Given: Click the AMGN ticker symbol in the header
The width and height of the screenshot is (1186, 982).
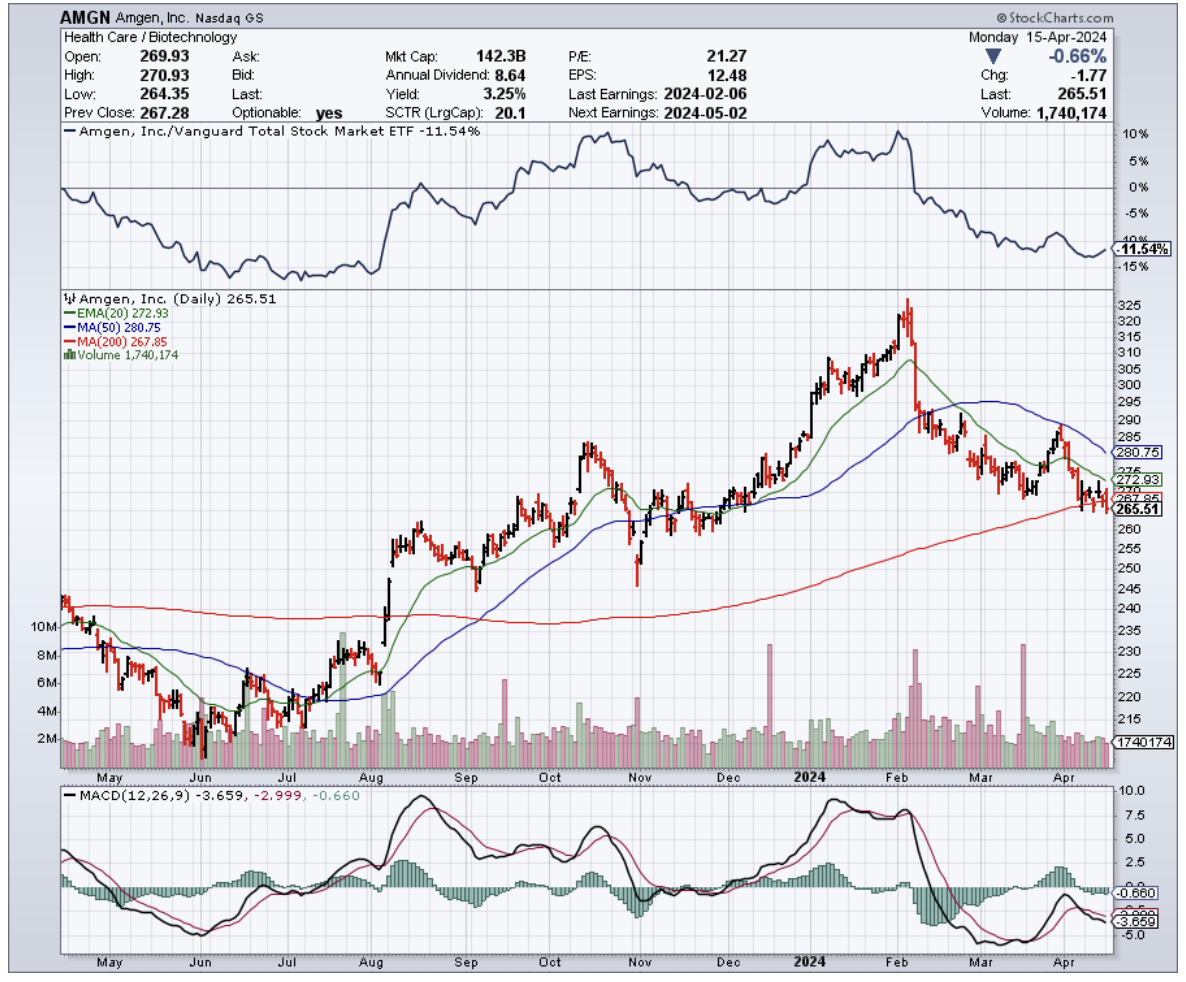Looking at the screenshot, I should 85,18.
